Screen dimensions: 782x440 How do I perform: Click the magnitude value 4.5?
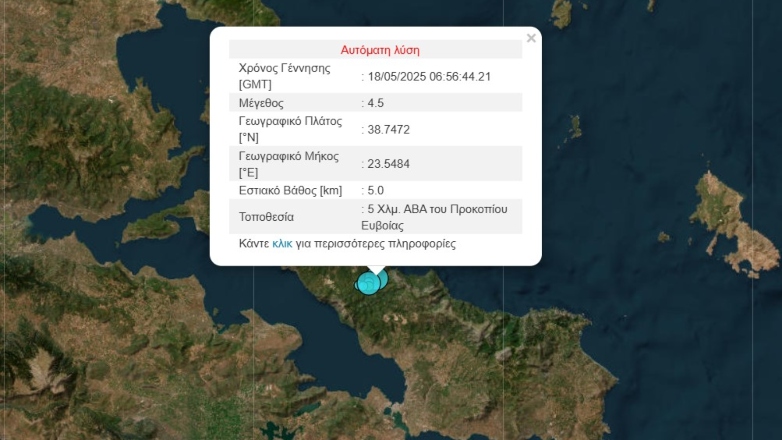coord(376,102)
